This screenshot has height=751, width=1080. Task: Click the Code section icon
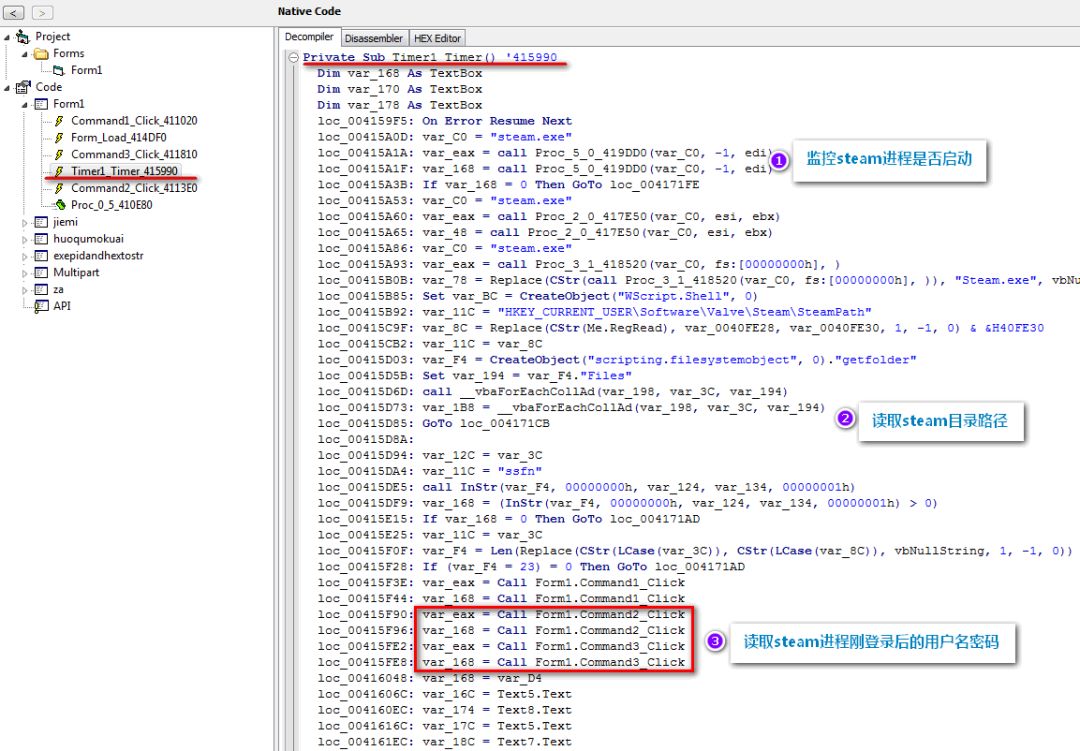pyautogui.click(x=23, y=87)
